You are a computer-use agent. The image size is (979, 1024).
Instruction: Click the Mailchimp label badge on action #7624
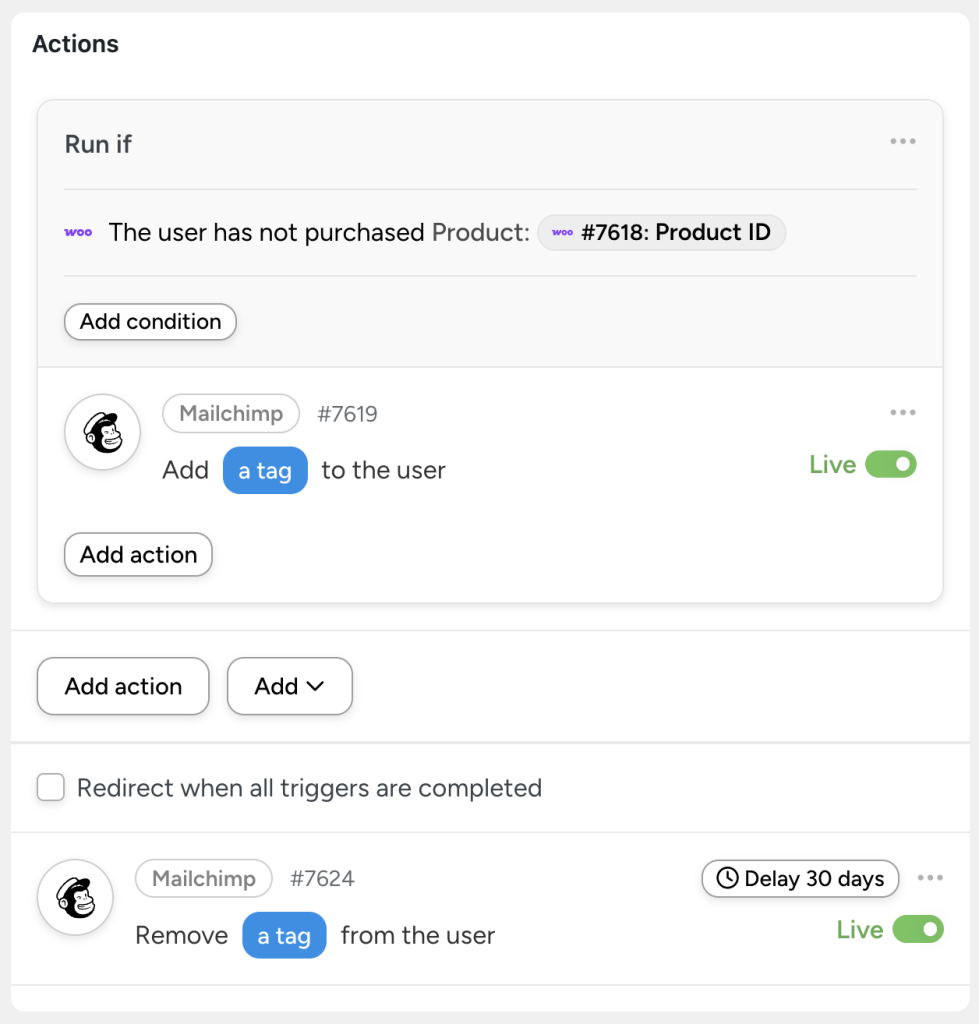pyautogui.click(x=203, y=878)
